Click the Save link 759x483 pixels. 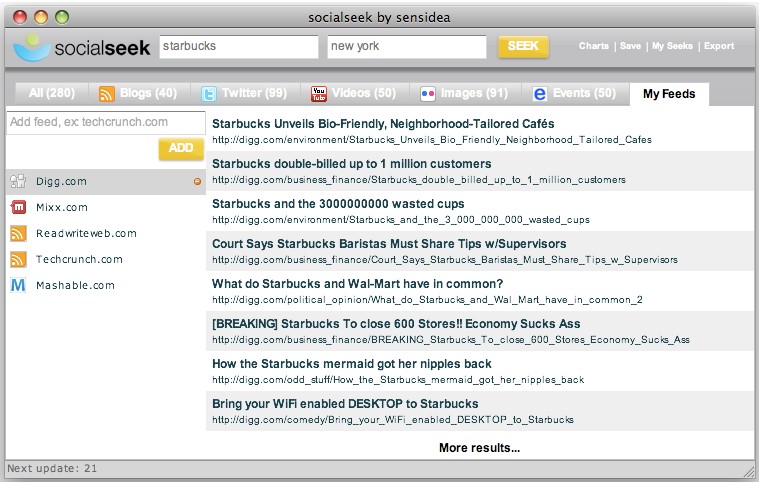[630, 46]
